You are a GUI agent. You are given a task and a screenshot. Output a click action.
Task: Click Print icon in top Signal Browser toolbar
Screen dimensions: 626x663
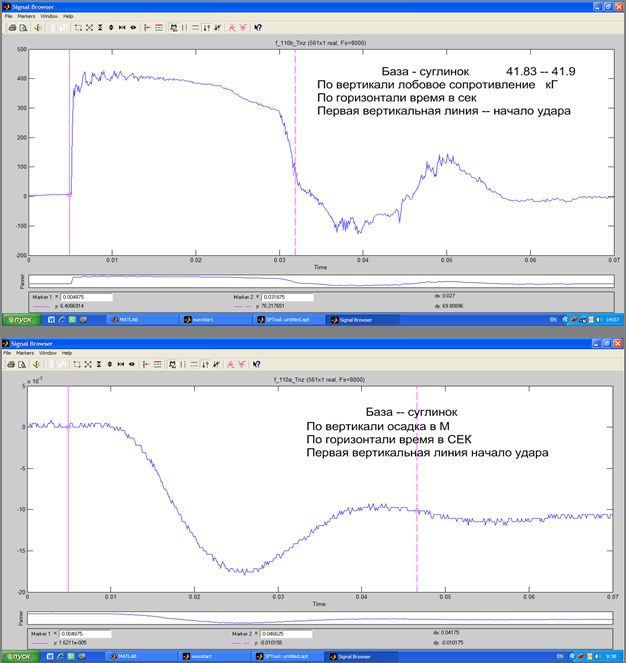12,28
